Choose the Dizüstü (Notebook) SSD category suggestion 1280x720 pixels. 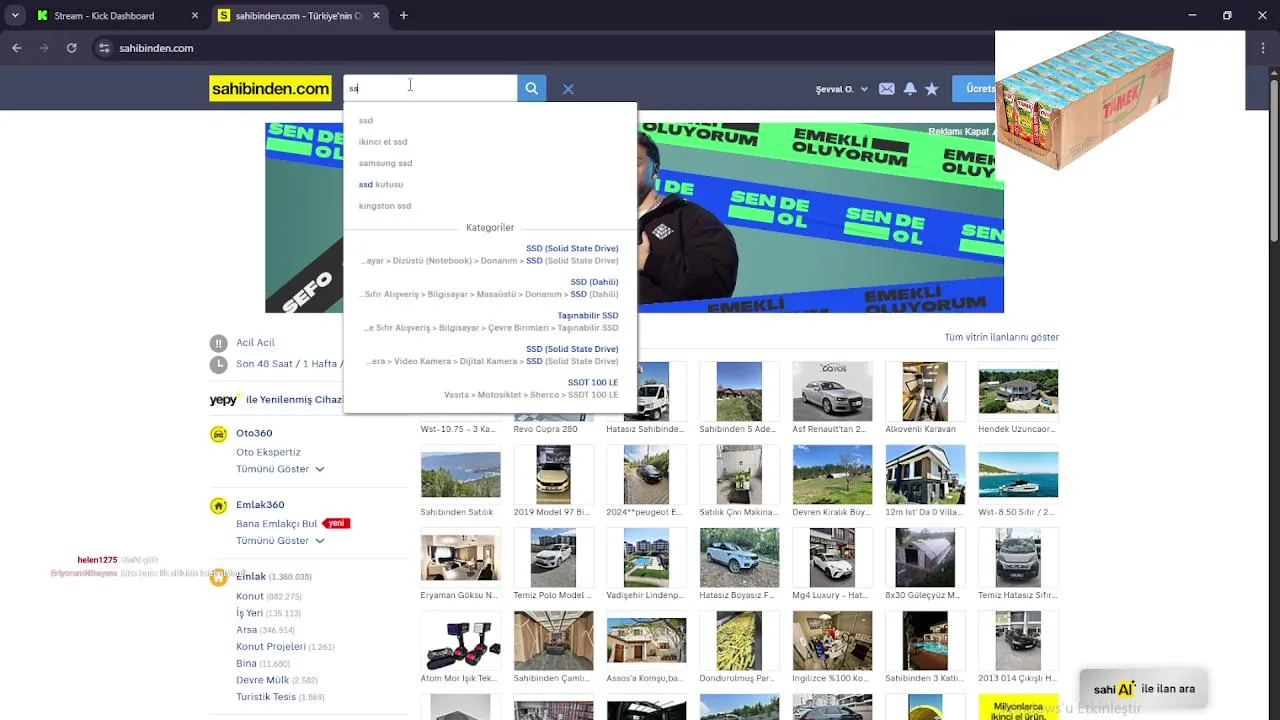point(490,255)
